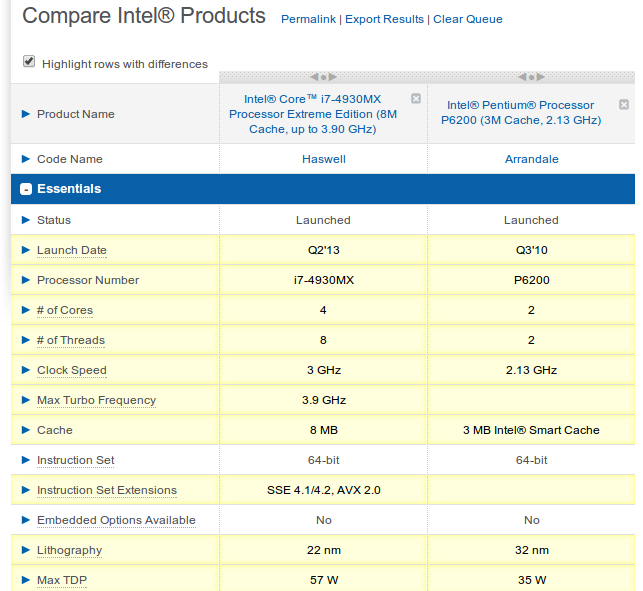This screenshot has height=591, width=643.
Task: Expand Cache row arrow
Action: [x=25, y=430]
